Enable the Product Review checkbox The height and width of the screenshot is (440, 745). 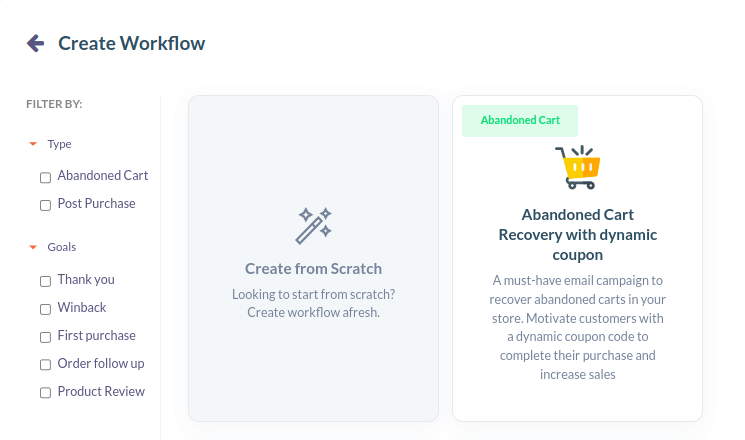(45, 392)
